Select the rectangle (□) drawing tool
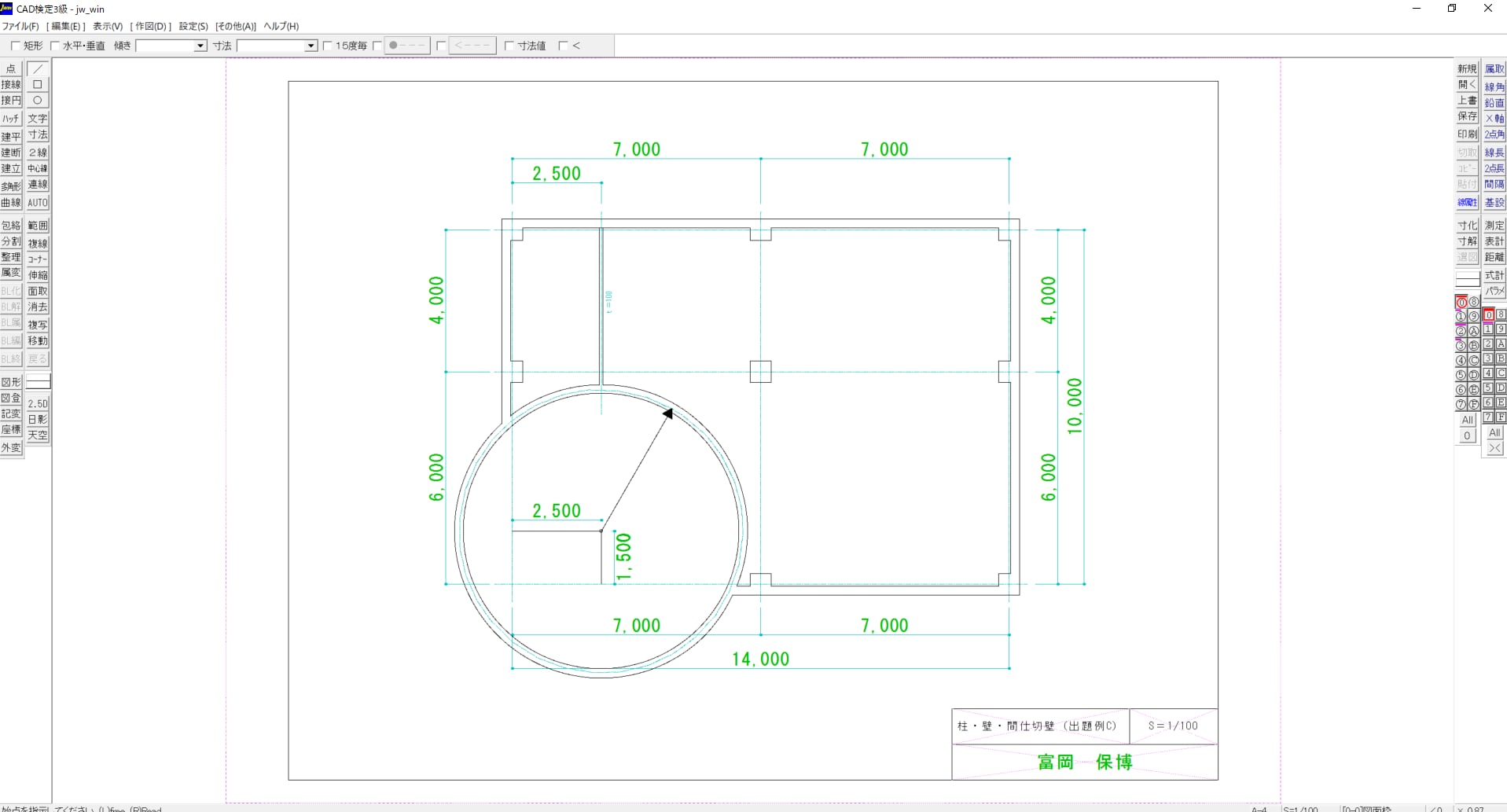This screenshot has height=812, width=1507. click(x=38, y=85)
